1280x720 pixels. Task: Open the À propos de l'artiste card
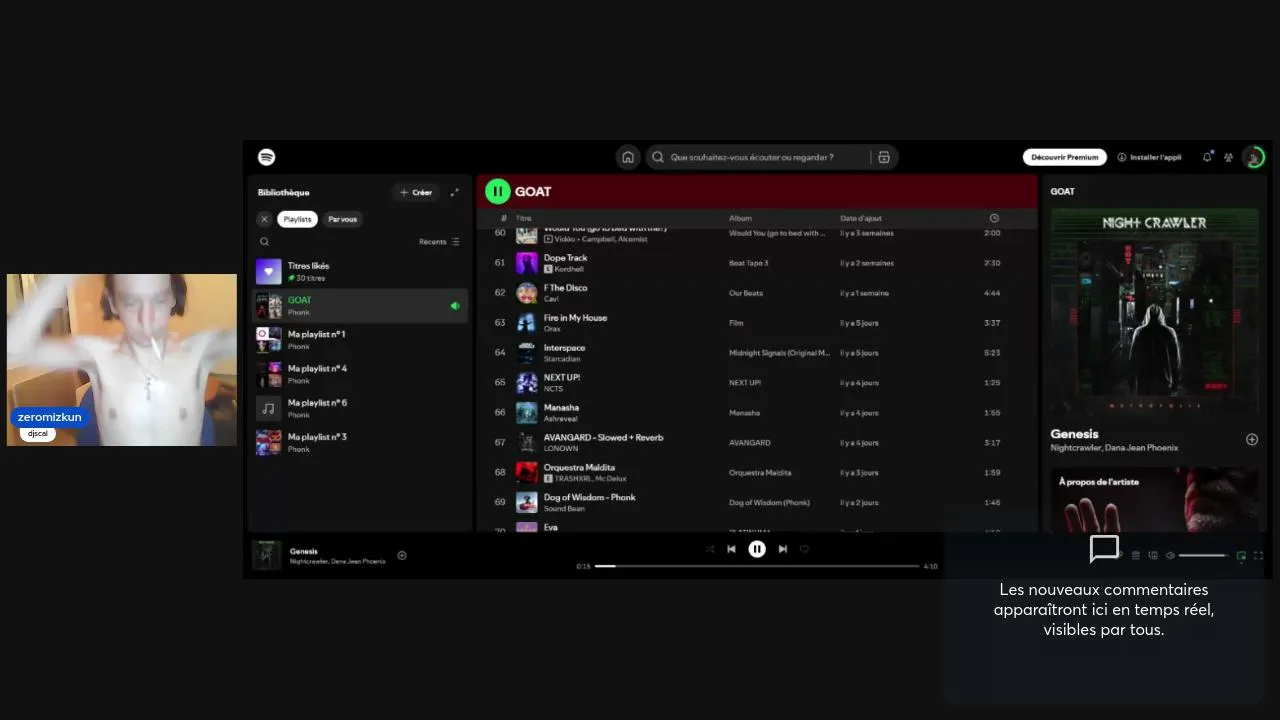1154,499
